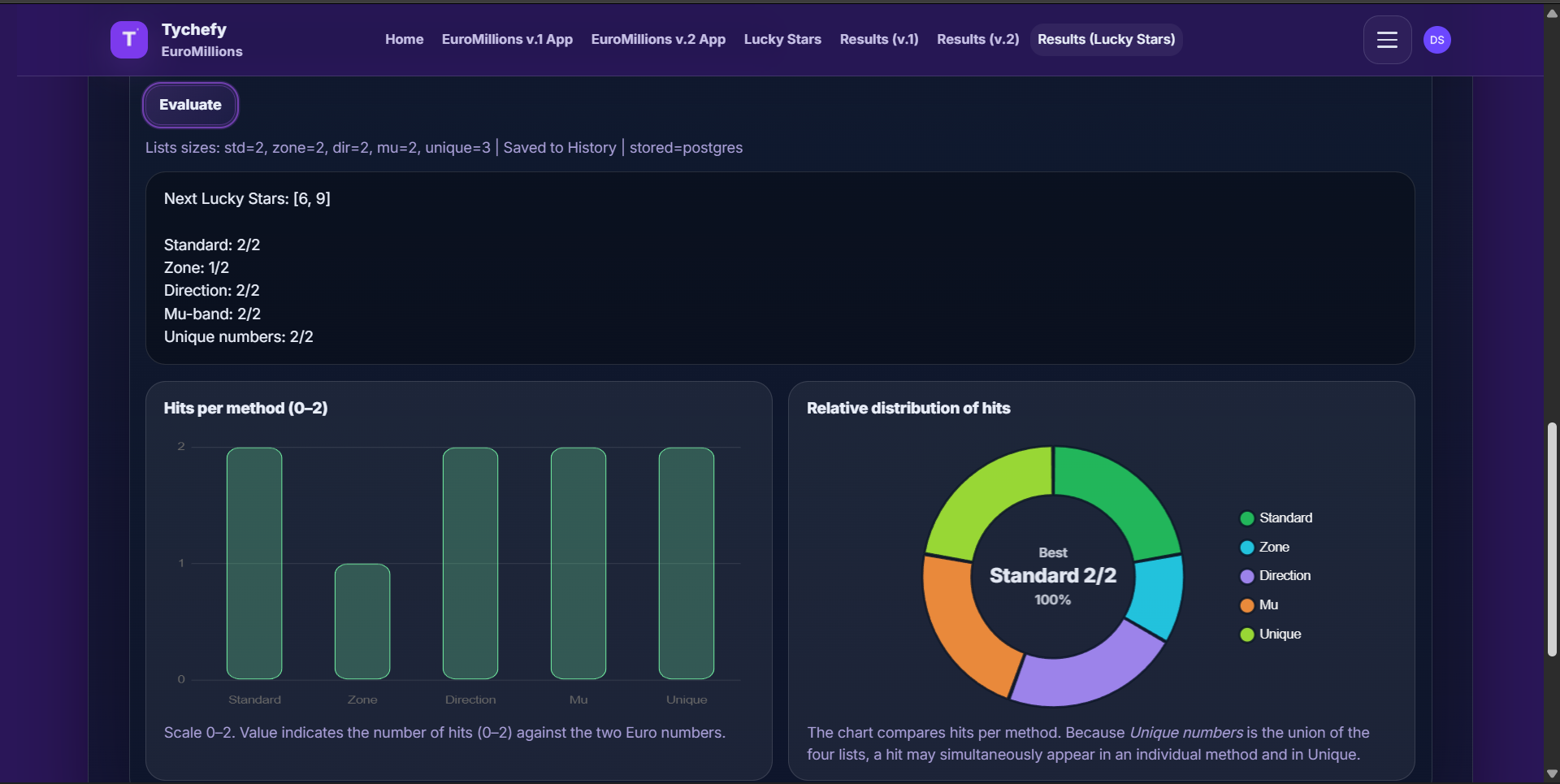Open the hamburger menu
Image resolution: width=1560 pixels, height=784 pixels.
tap(1386, 40)
